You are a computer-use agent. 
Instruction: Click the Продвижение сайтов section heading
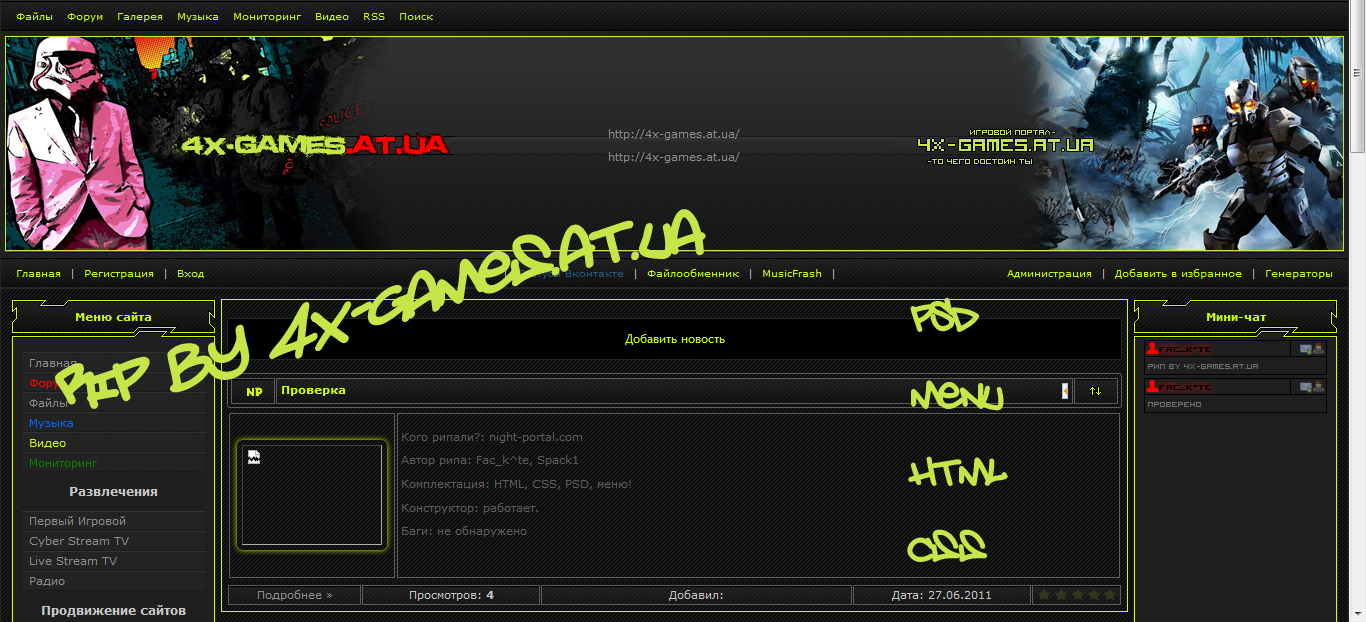113,610
